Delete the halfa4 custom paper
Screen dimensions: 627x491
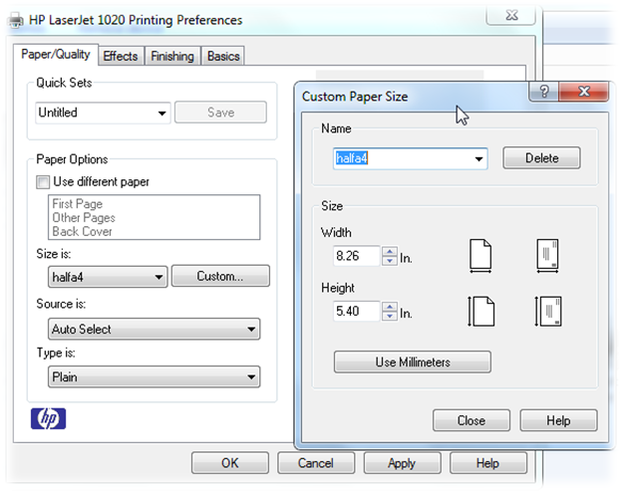tap(541, 158)
